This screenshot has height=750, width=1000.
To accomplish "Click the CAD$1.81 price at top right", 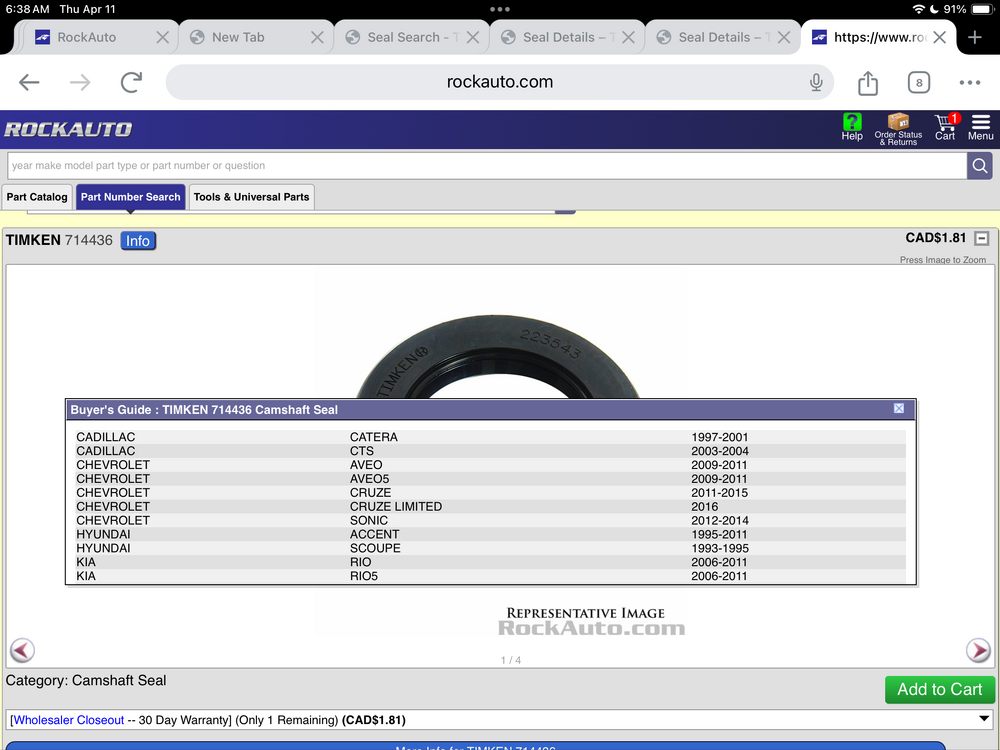I will [x=935, y=238].
